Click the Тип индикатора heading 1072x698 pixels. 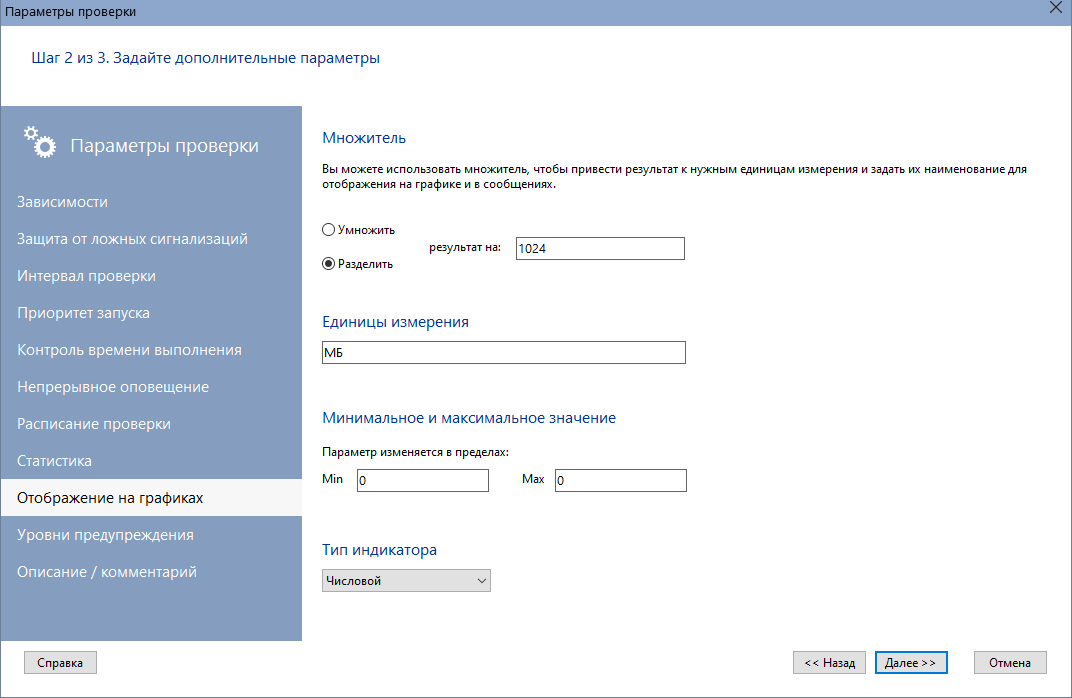[x=379, y=550]
